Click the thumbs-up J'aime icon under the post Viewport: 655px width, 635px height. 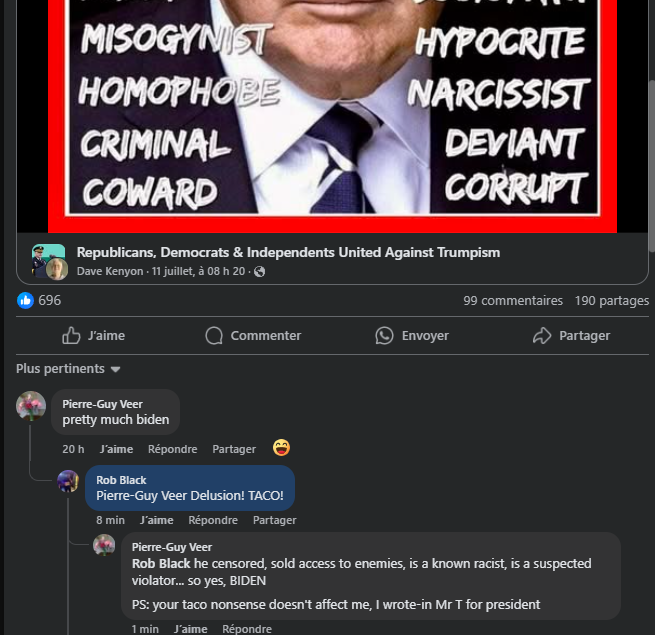(x=71, y=335)
